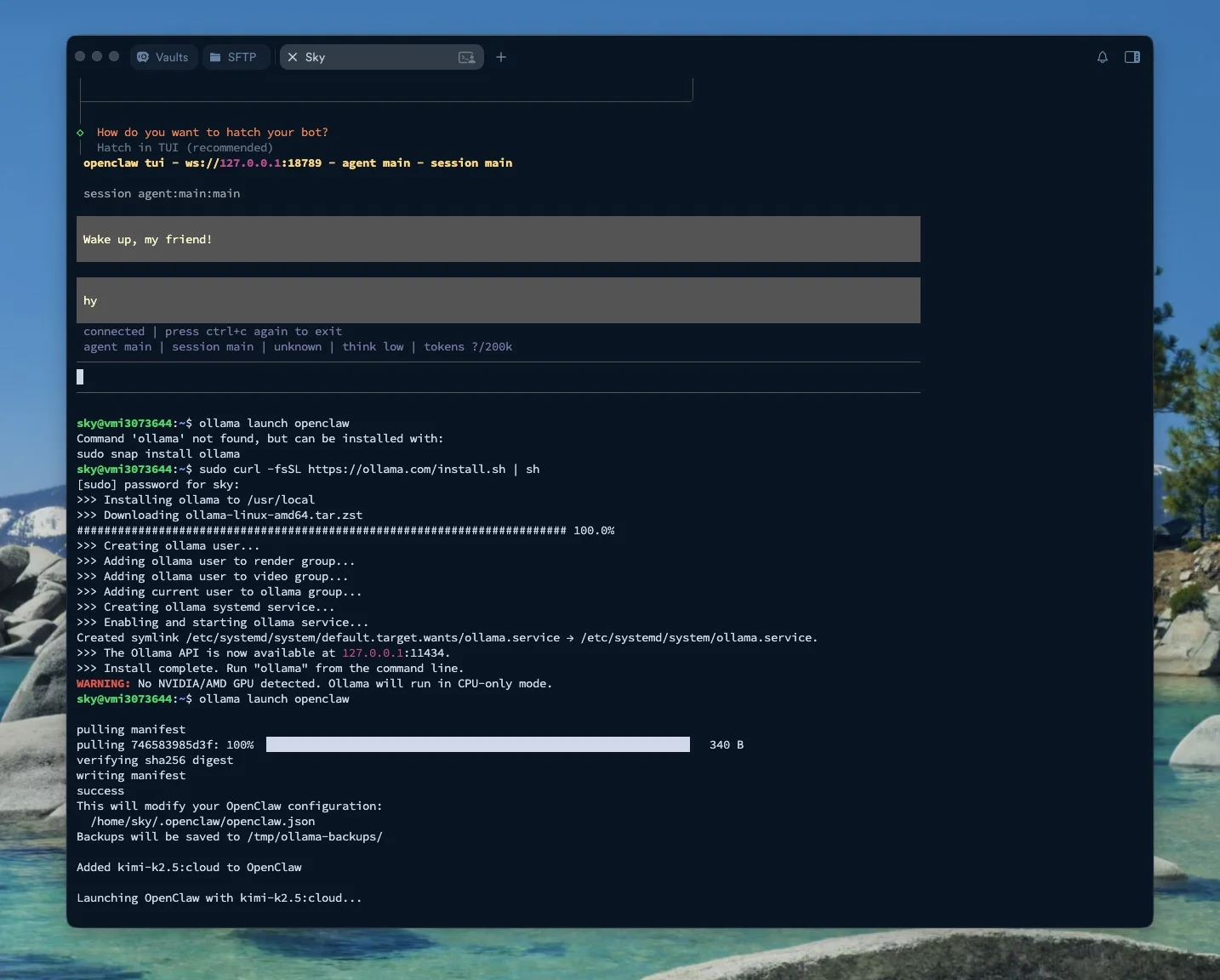Click 'connected | press ctrl+c again to exit' status
The width and height of the screenshot is (1220, 980).
coord(213,331)
